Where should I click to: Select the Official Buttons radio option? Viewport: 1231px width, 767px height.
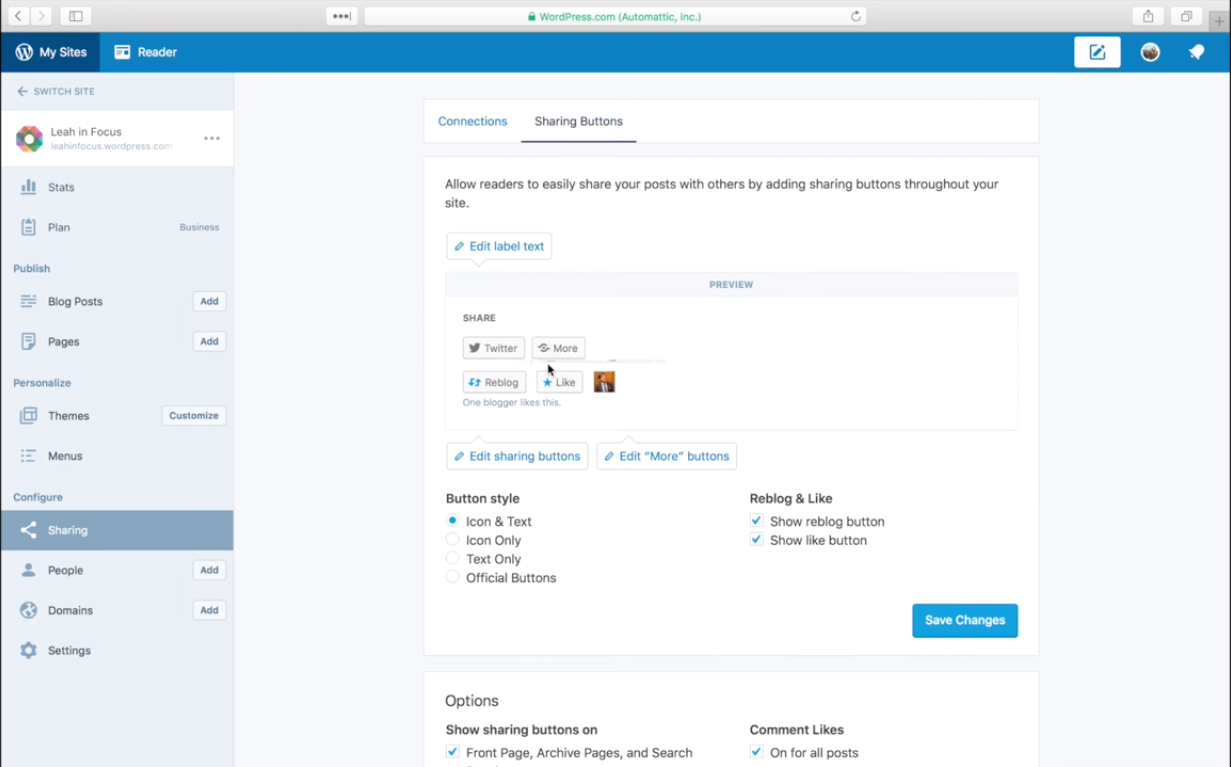click(453, 578)
